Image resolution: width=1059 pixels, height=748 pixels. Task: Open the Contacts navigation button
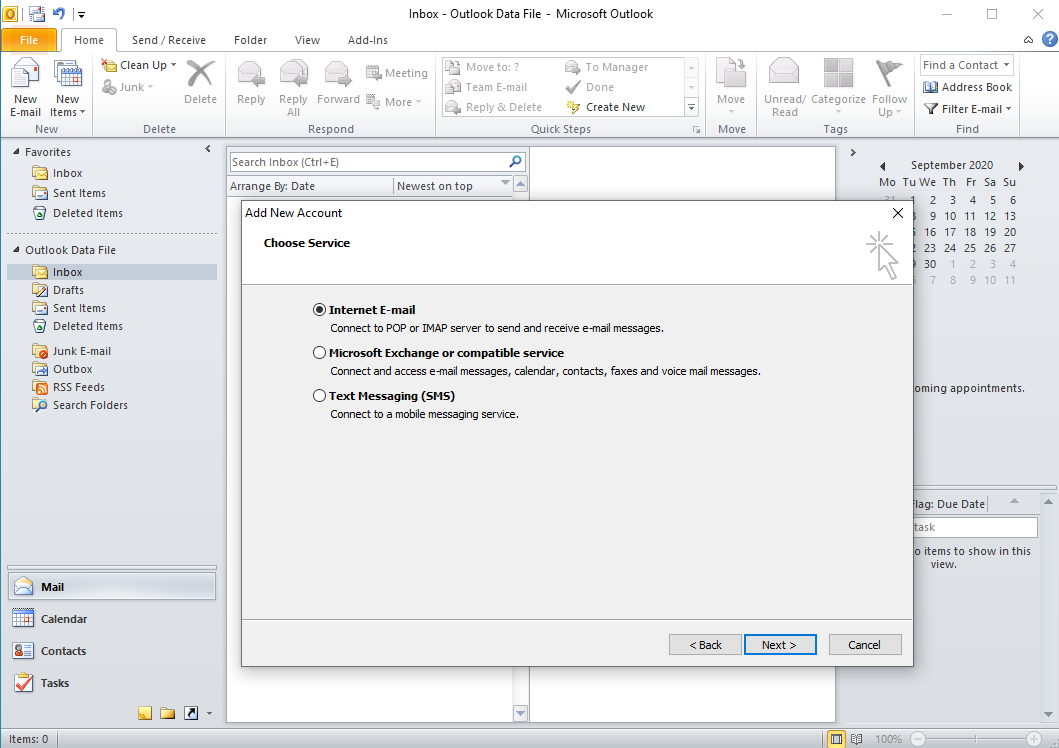[x=112, y=651]
